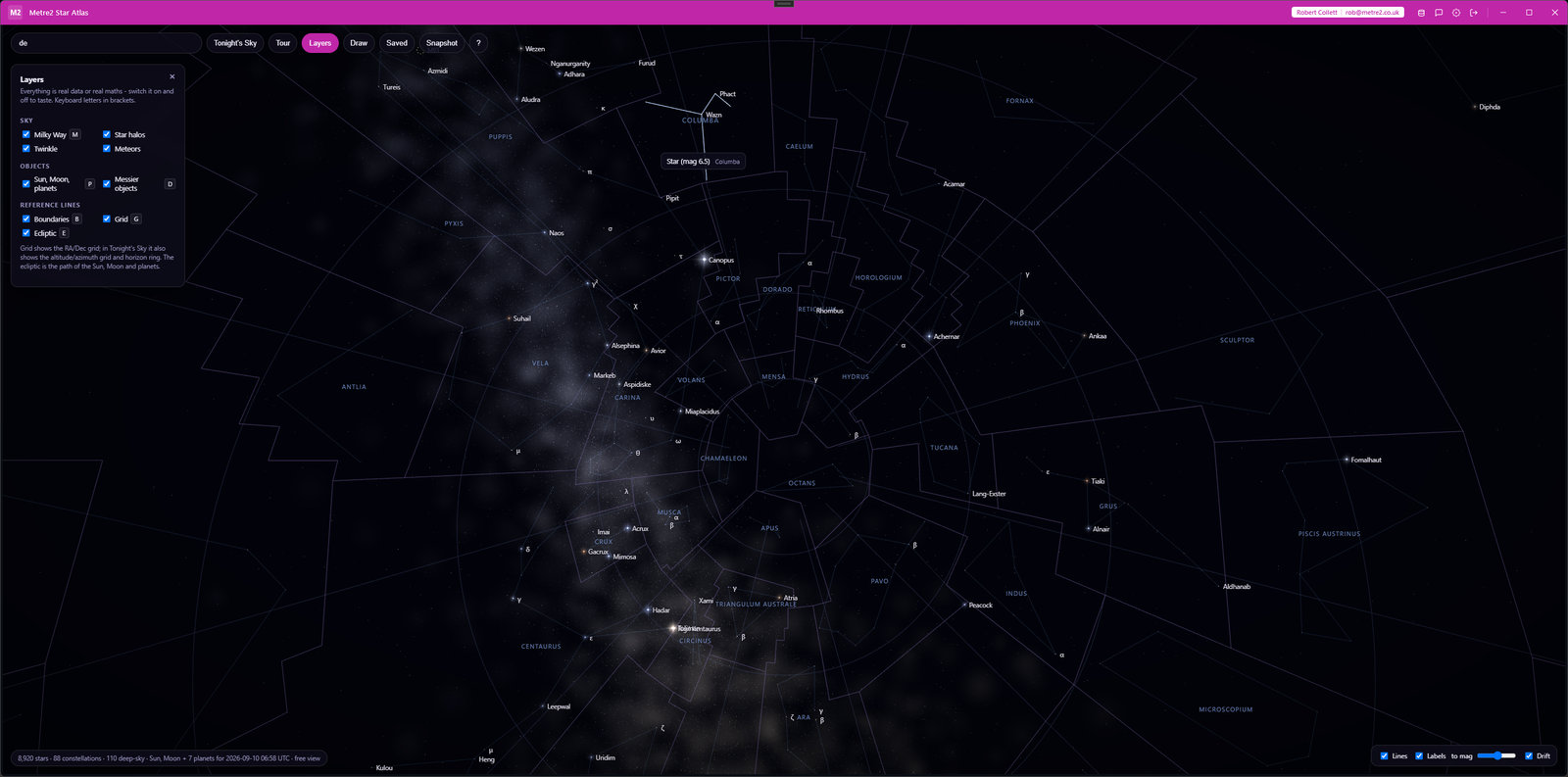This screenshot has width=1568, height=777.
Task: Open the Draw tool
Action: coord(359,43)
